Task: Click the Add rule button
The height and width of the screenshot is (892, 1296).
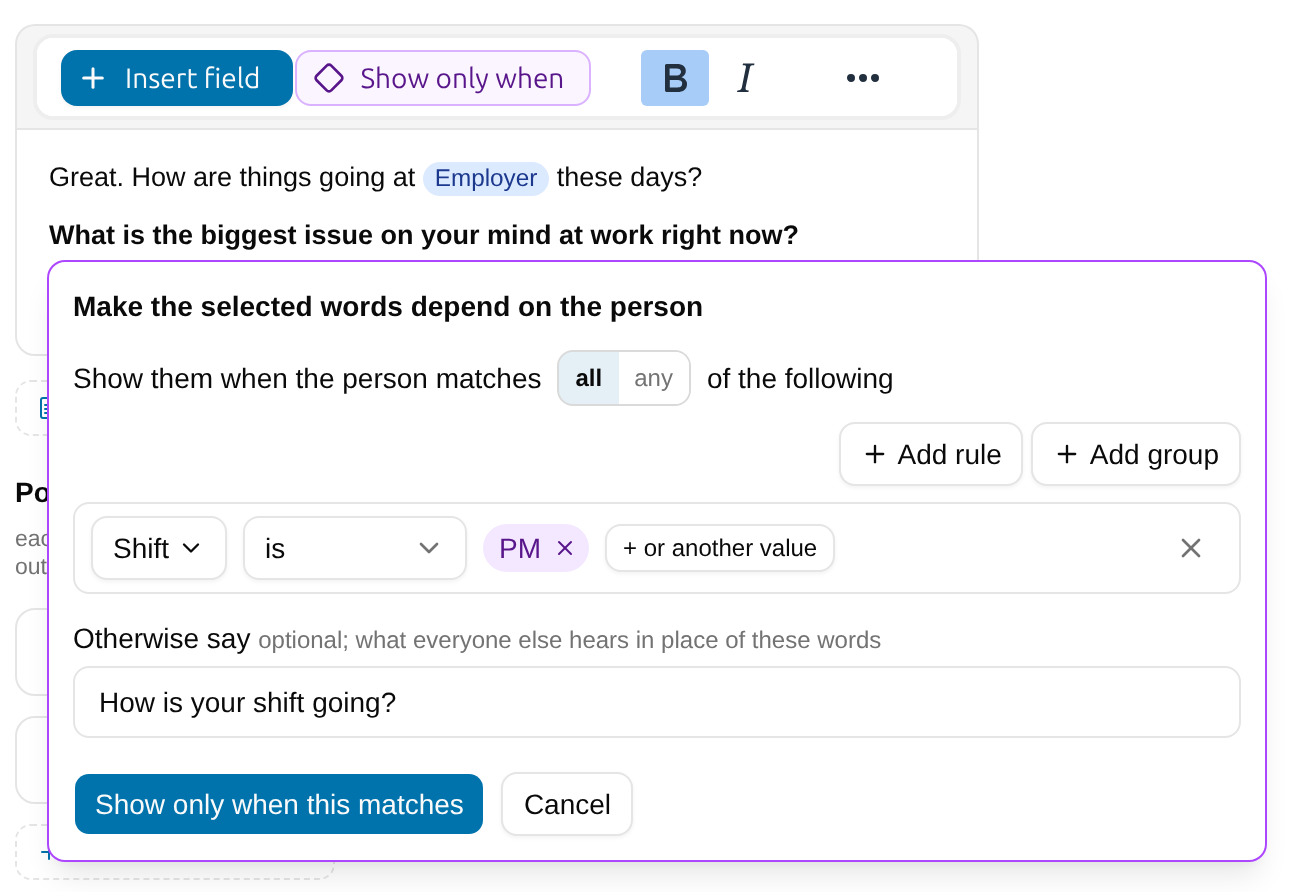Action: pos(931,454)
